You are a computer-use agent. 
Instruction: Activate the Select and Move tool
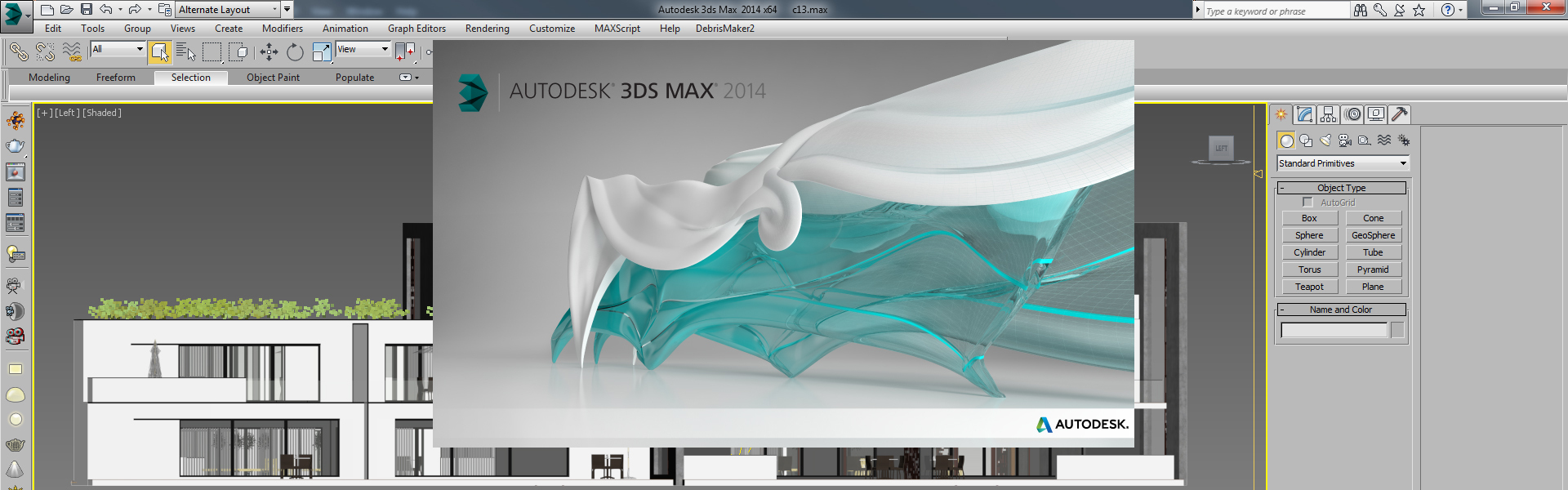(269, 52)
